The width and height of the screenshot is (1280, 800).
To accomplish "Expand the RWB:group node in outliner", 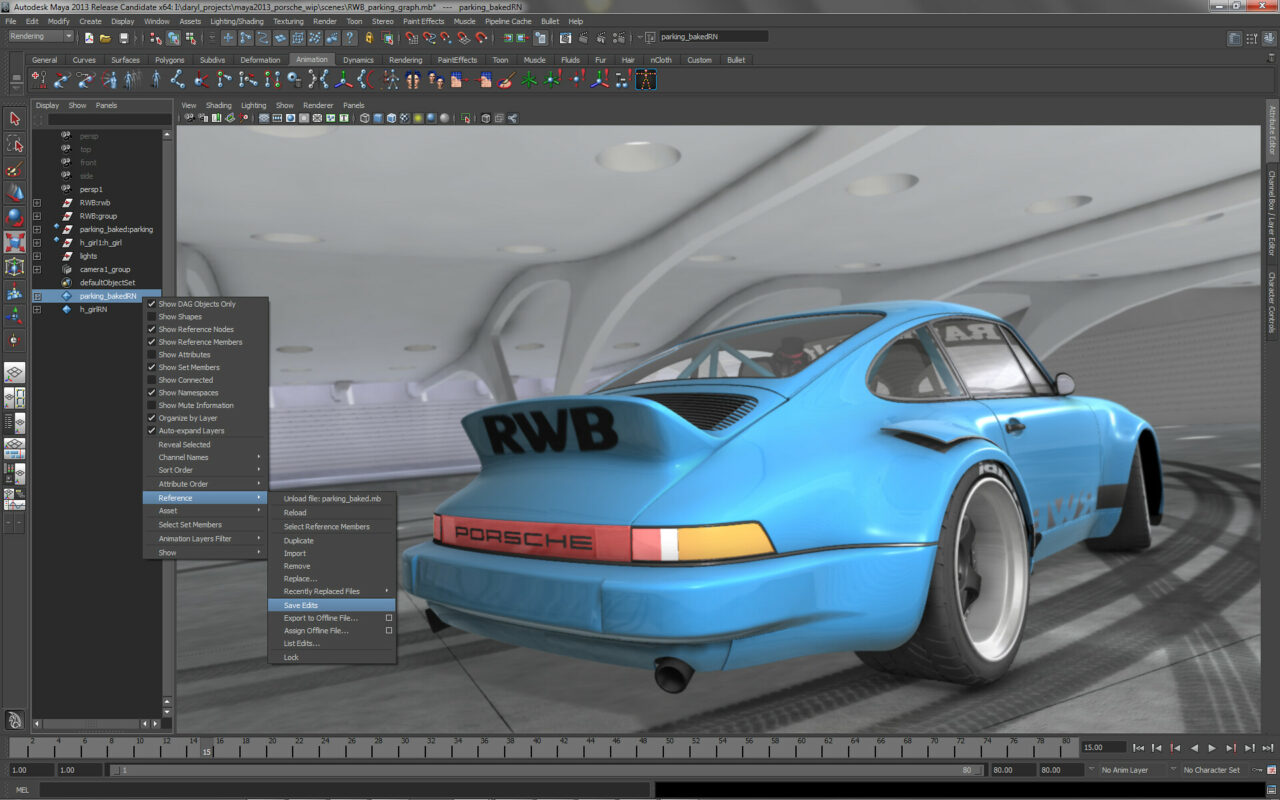I will click(37, 216).
